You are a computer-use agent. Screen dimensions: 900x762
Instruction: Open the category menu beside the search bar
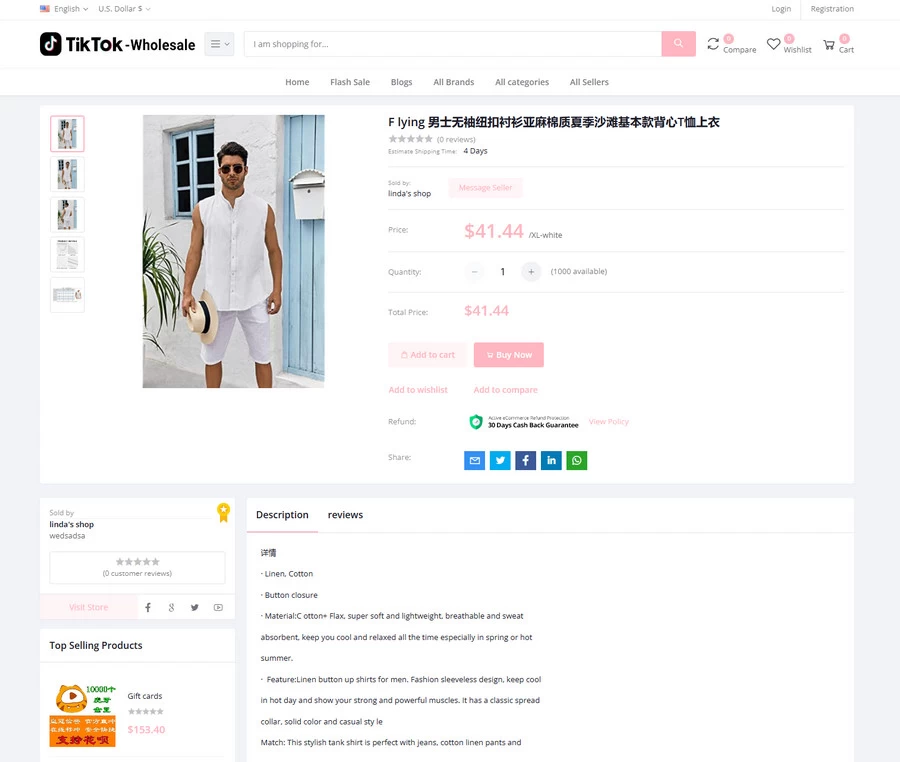[x=219, y=44]
